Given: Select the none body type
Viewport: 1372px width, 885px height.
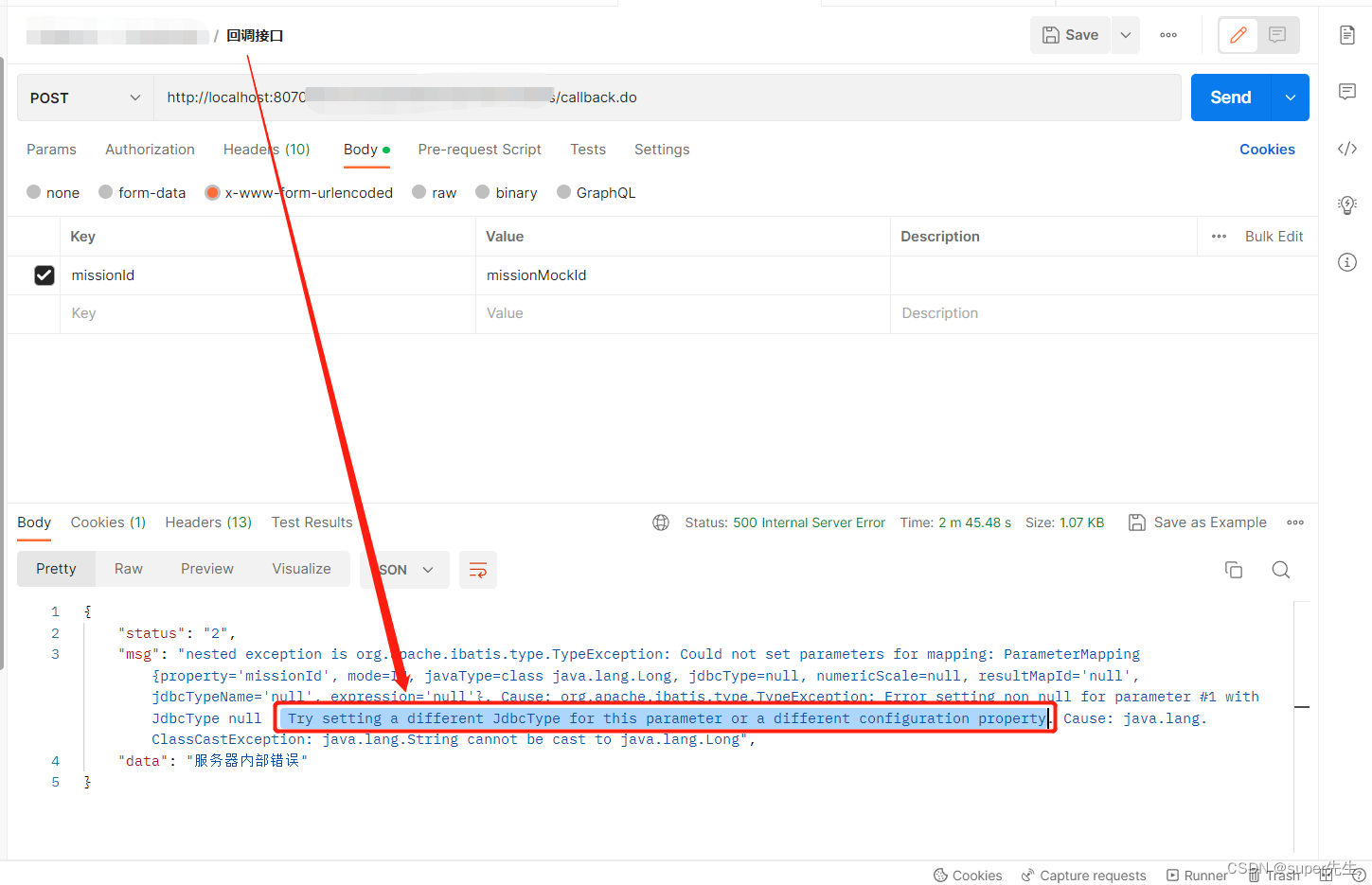Looking at the screenshot, I should click(53, 192).
